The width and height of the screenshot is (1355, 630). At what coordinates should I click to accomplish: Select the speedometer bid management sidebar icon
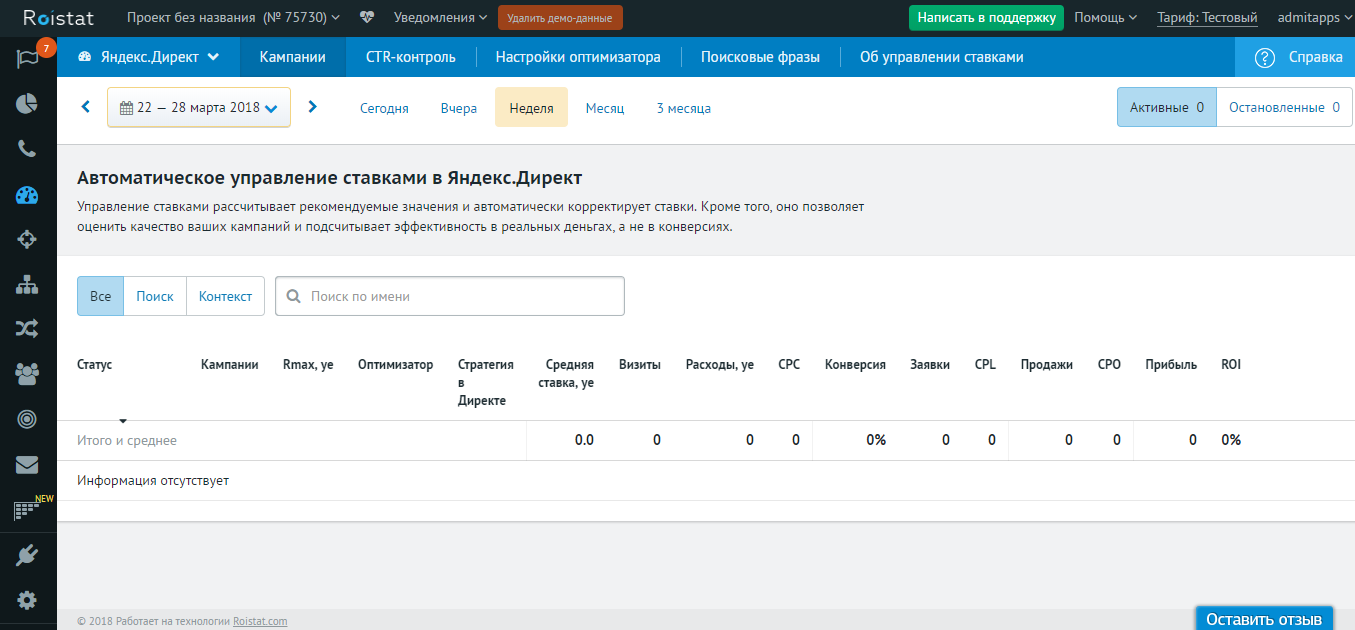click(27, 195)
